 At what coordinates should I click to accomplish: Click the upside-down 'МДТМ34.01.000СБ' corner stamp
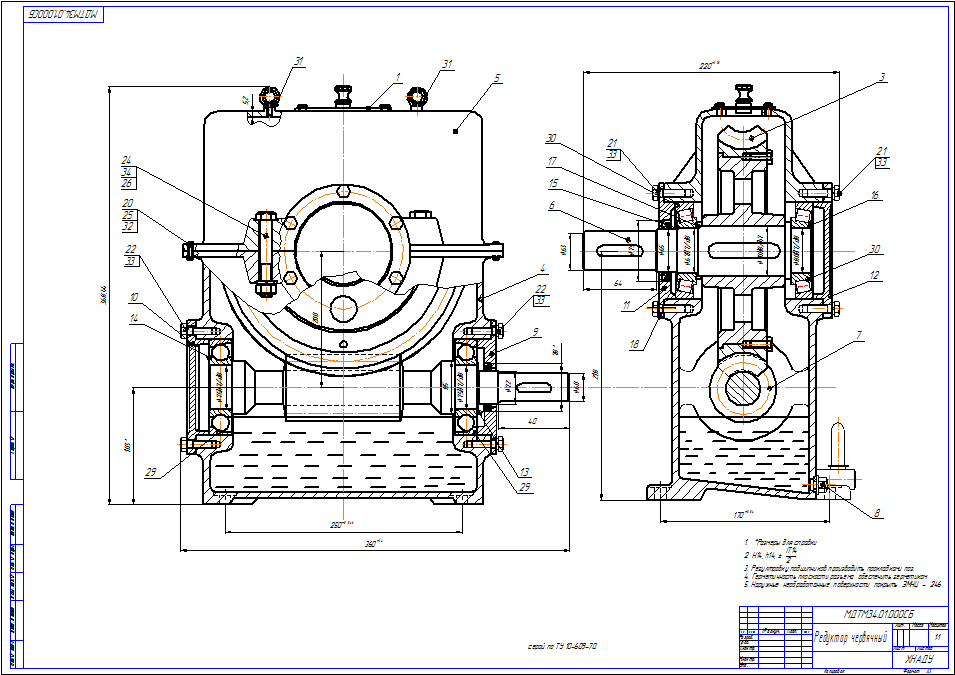click(64, 15)
